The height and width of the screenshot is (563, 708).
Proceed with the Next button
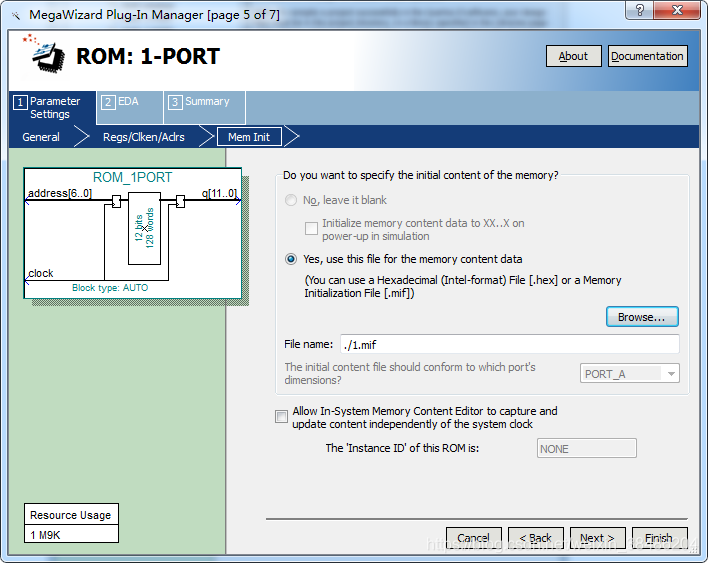[x=597, y=538]
